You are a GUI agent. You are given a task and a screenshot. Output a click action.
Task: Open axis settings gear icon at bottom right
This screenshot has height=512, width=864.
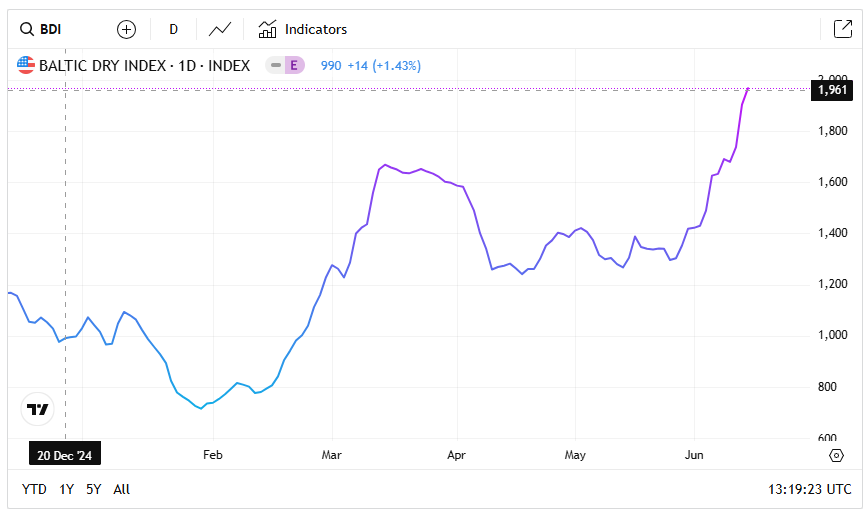pos(836,455)
